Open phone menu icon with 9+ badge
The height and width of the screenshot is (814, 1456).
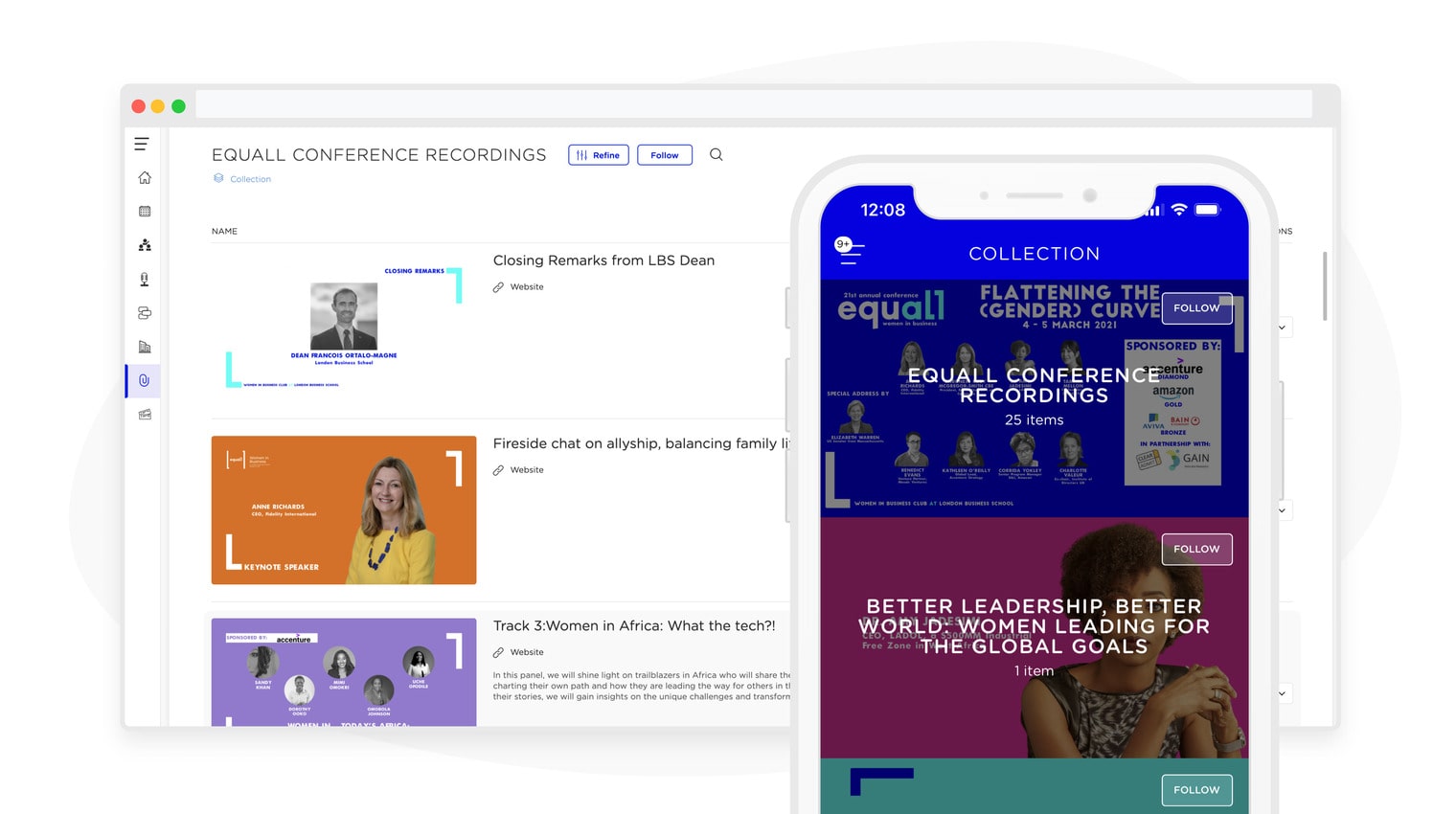[849, 249]
